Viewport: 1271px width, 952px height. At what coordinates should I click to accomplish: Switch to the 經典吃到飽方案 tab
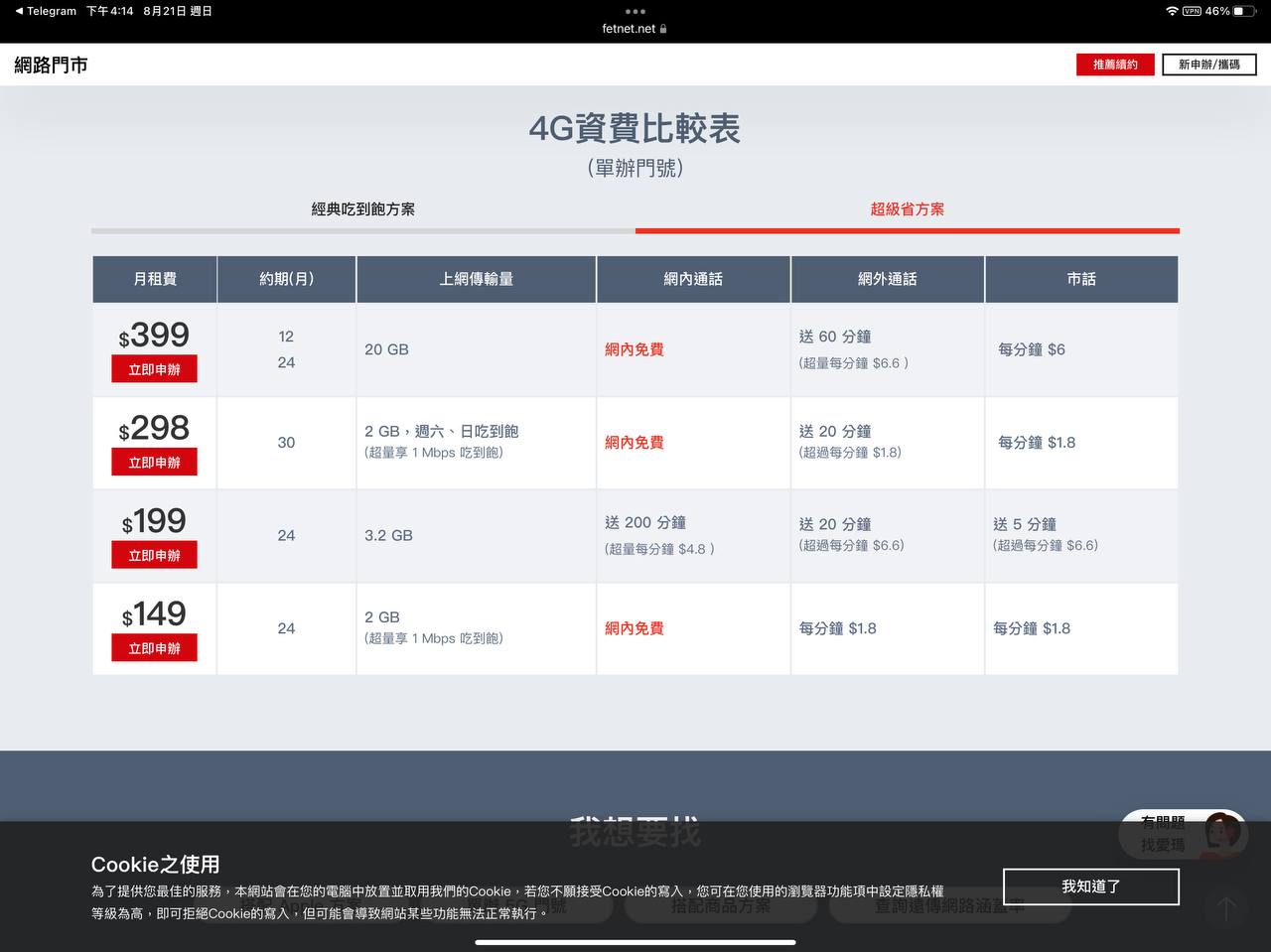pyautogui.click(x=363, y=209)
